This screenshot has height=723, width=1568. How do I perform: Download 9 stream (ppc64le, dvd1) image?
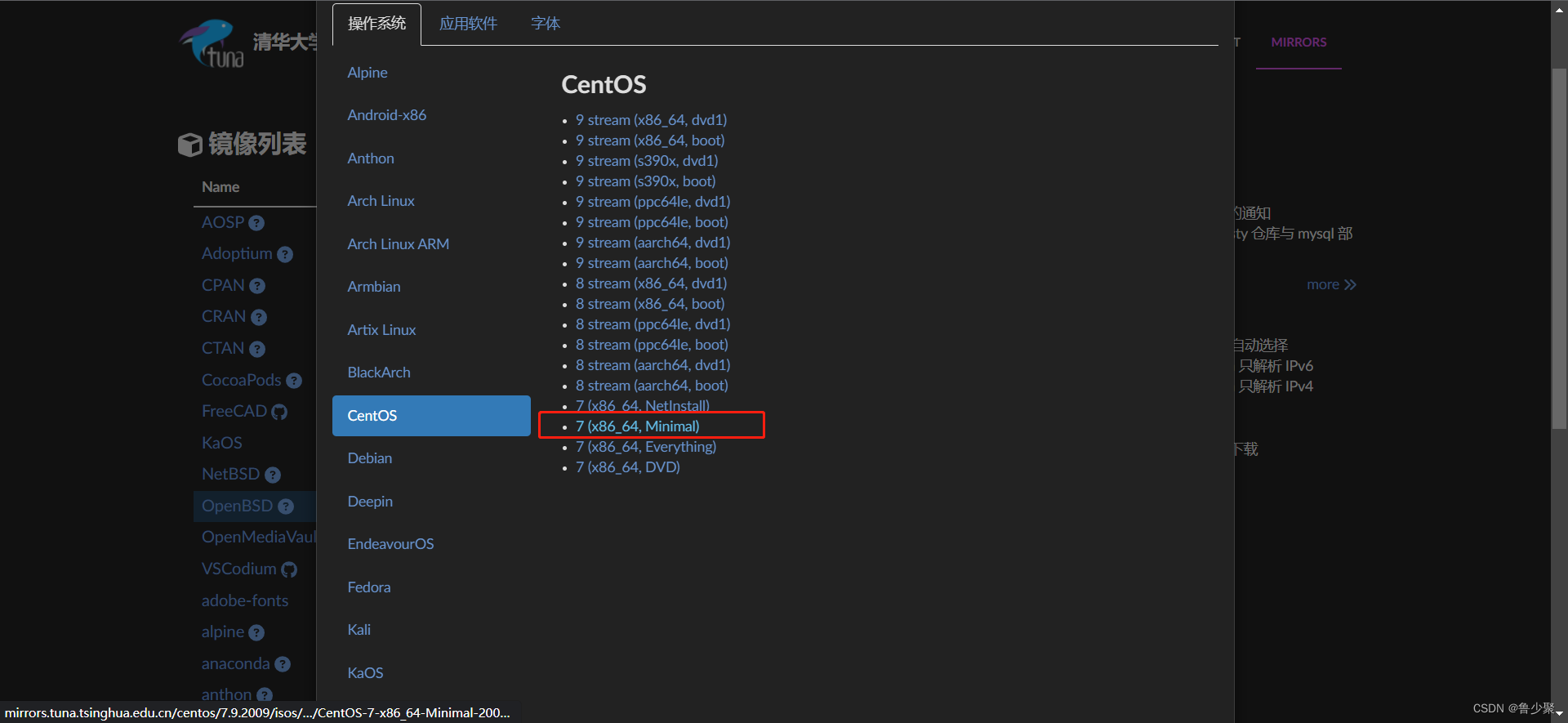pyautogui.click(x=653, y=202)
